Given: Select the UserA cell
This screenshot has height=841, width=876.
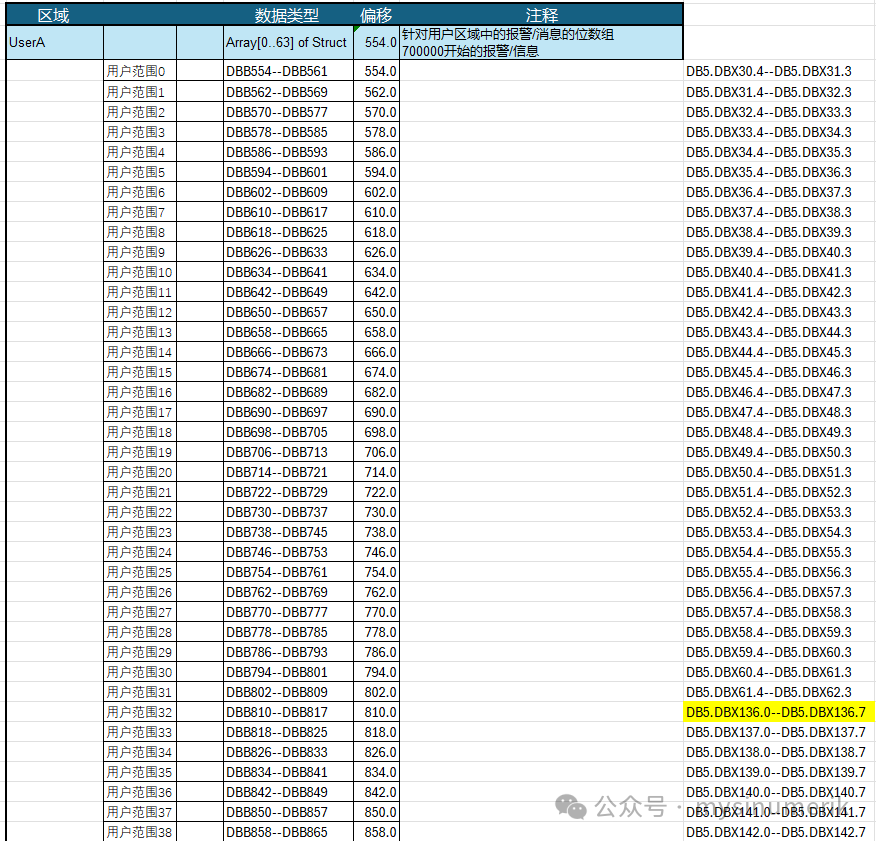Looking at the screenshot, I should (x=54, y=43).
